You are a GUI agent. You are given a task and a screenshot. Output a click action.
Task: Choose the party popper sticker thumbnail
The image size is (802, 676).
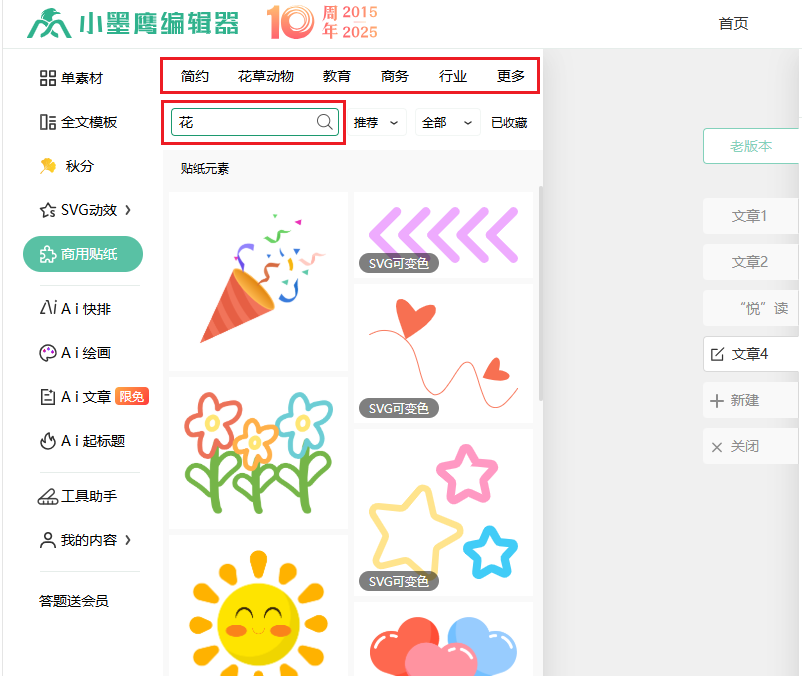click(259, 280)
